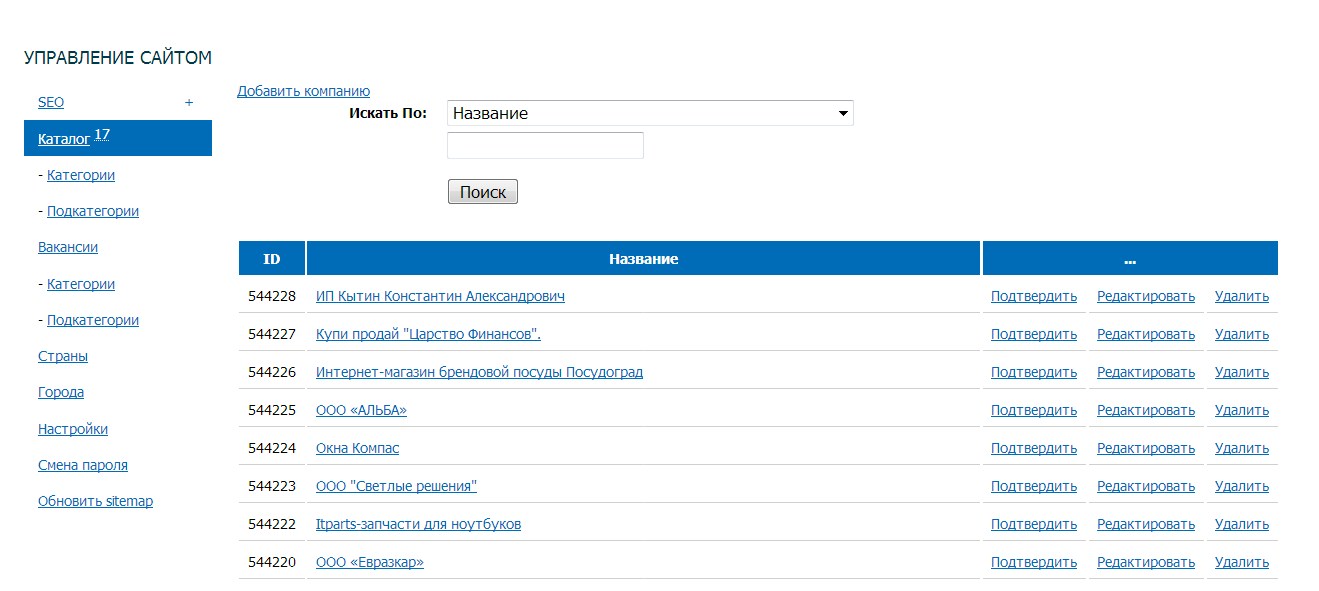Open the Страны page

(63, 356)
